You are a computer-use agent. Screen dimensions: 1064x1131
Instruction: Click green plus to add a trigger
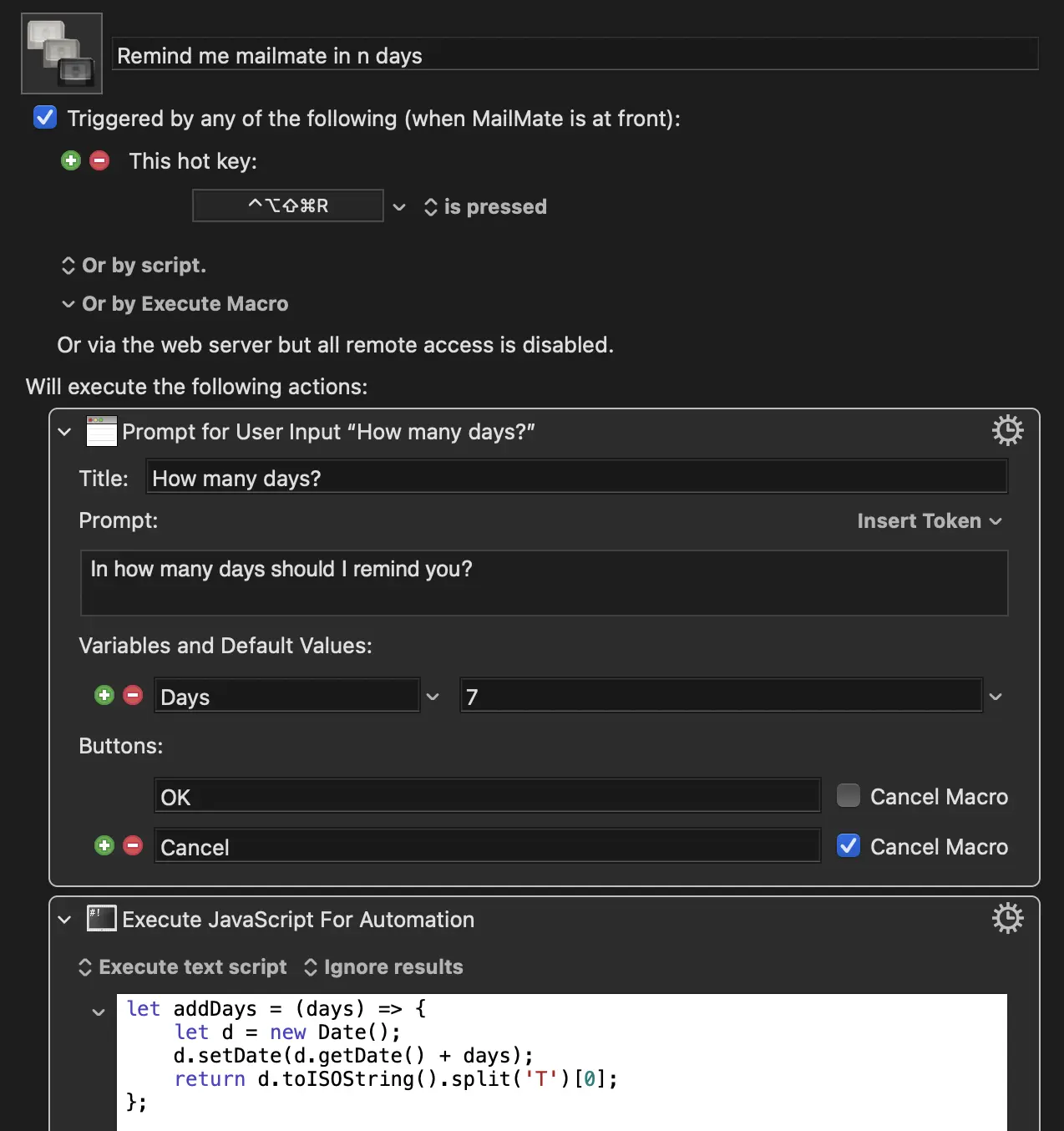click(x=71, y=160)
